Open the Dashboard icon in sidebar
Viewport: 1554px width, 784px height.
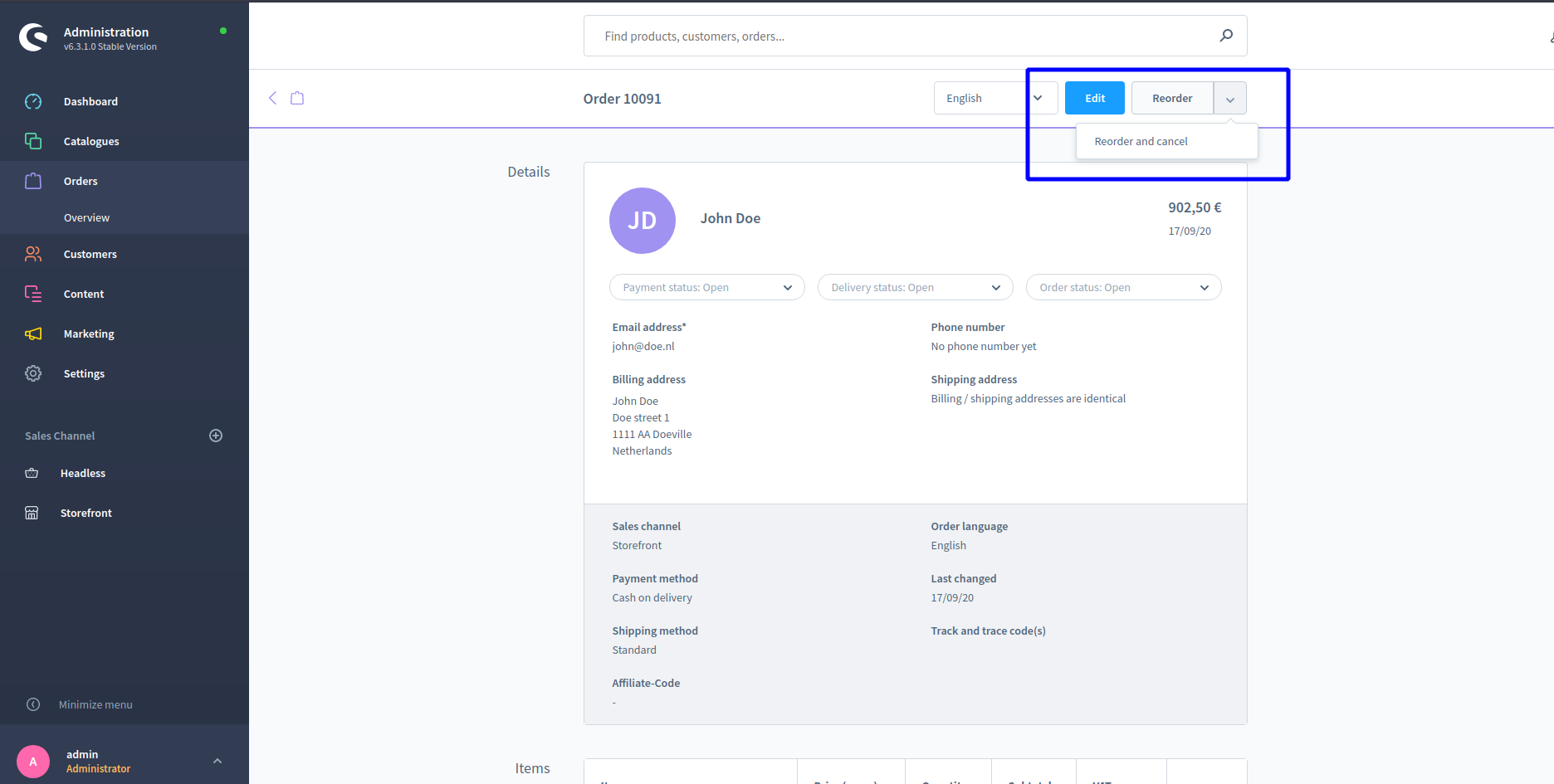point(33,101)
